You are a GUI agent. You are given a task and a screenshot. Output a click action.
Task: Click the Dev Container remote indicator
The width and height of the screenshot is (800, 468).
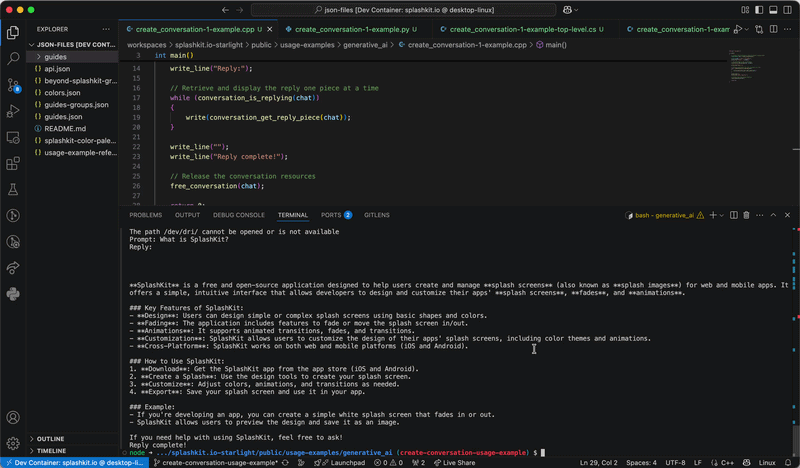click(x=74, y=463)
